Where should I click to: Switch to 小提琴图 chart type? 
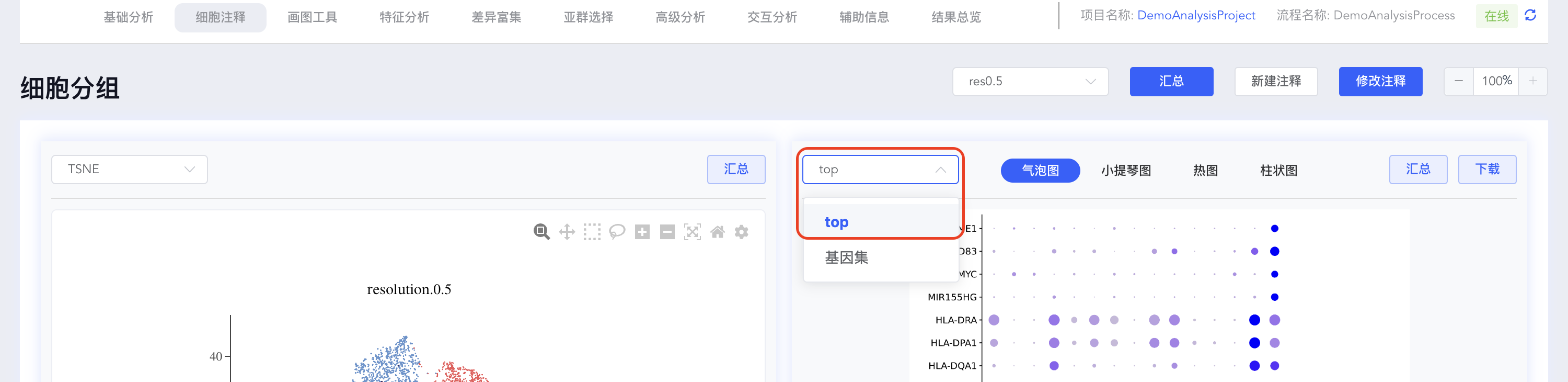1125,170
